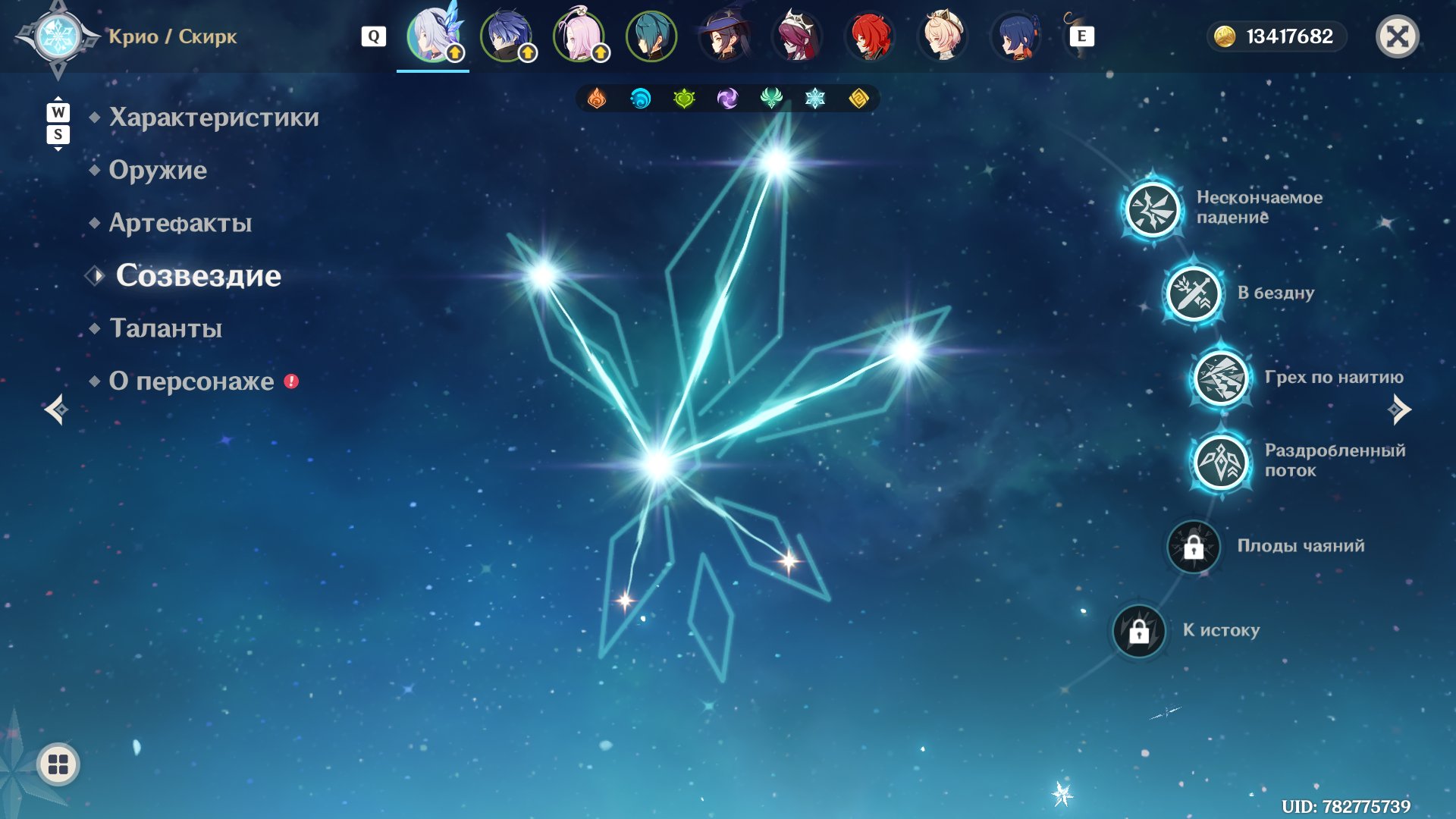1456x819 pixels.
Task: Click the Раздробленный поток label
Action: 1335,460
